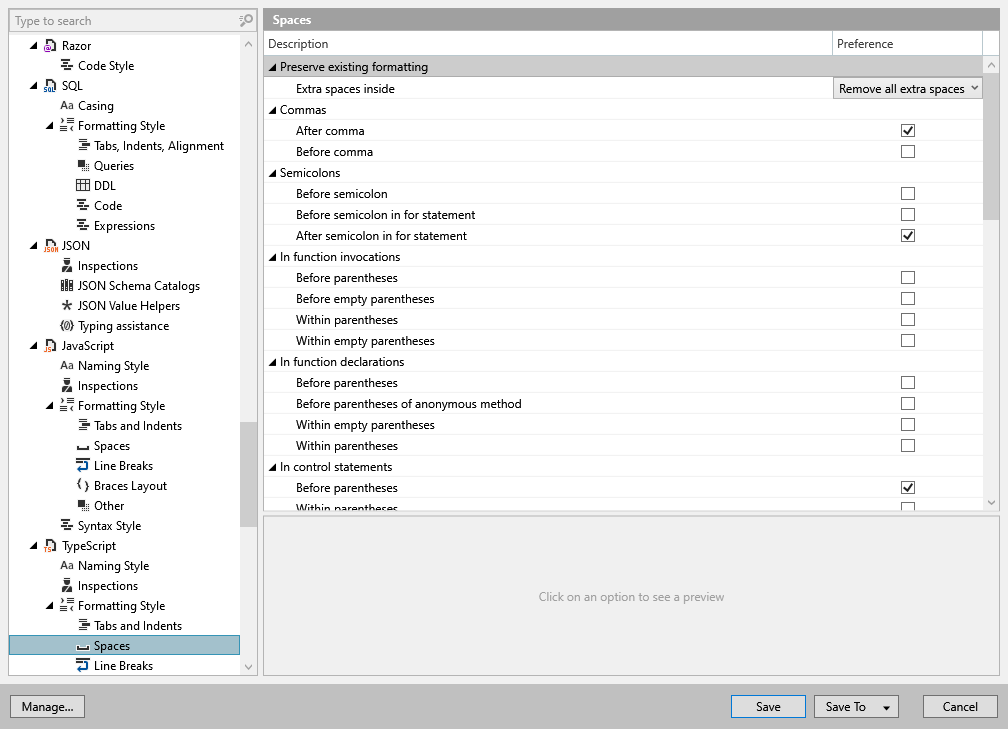Click the Braces Layout icon
This screenshot has width=1008, height=729.
pyautogui.click(x=83, y=485)
